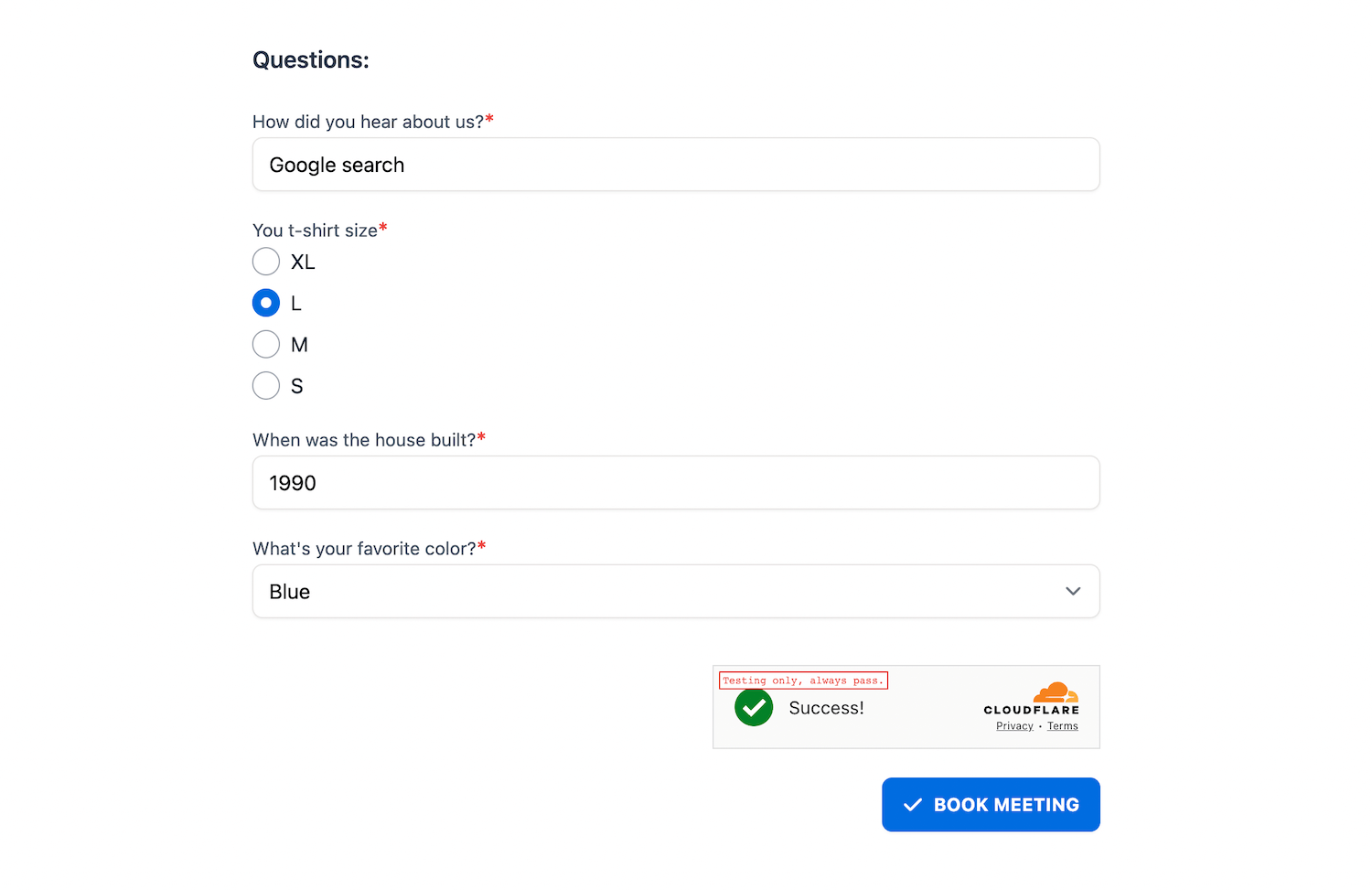Pick the S t-shirt size radio button

[x=266, y=386]
